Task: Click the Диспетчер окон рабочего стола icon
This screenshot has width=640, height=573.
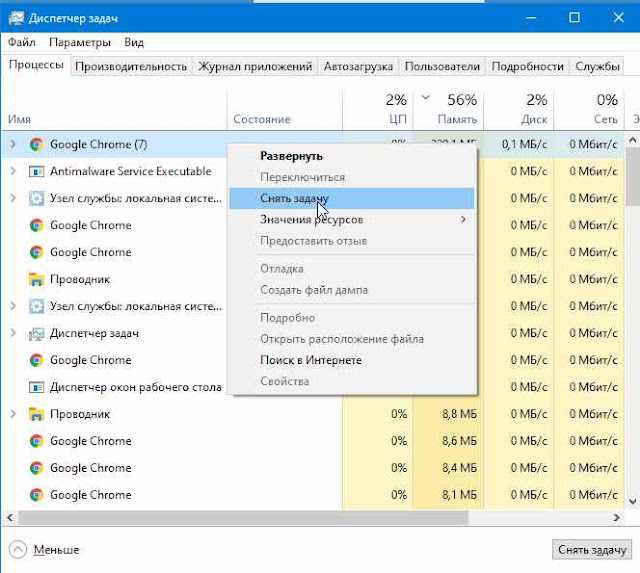Action: 36,387
